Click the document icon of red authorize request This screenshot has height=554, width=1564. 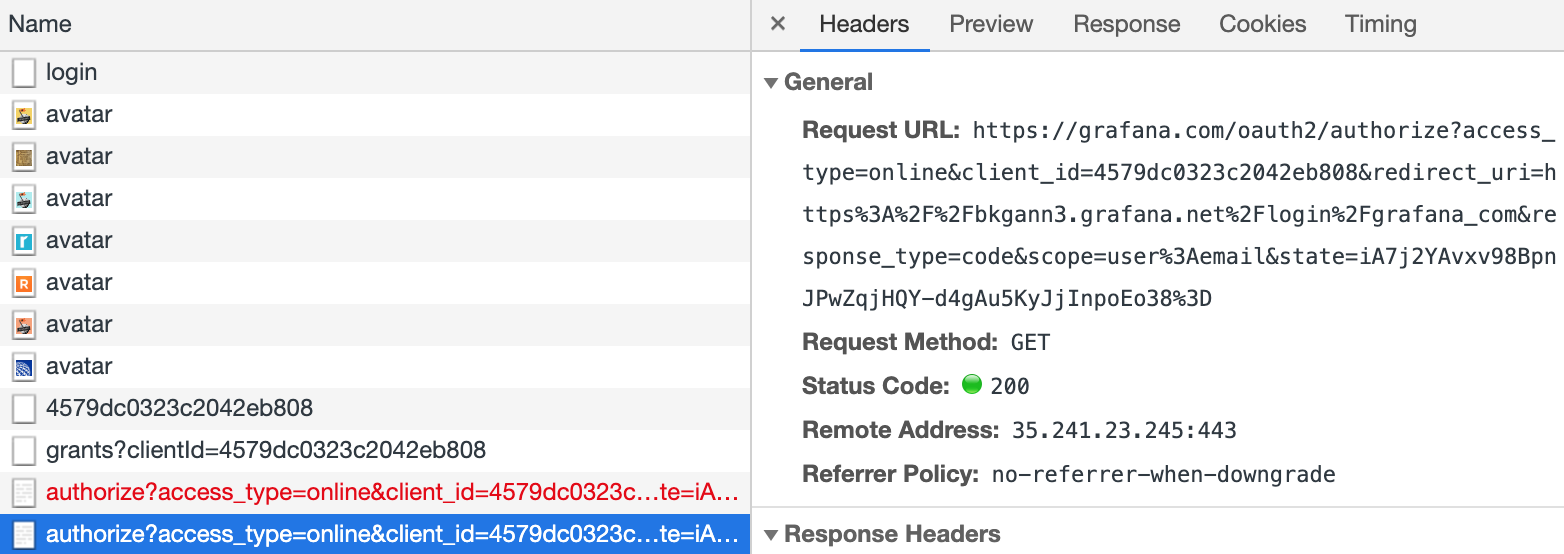point(24,493)
